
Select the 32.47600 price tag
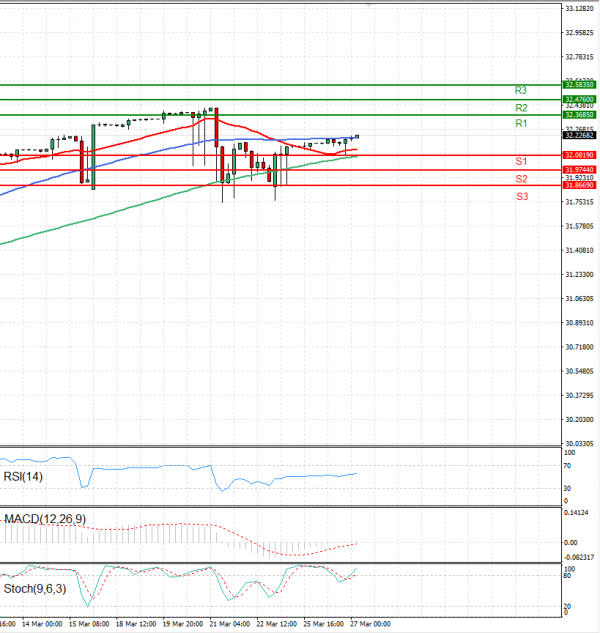(x=579, y=99)
